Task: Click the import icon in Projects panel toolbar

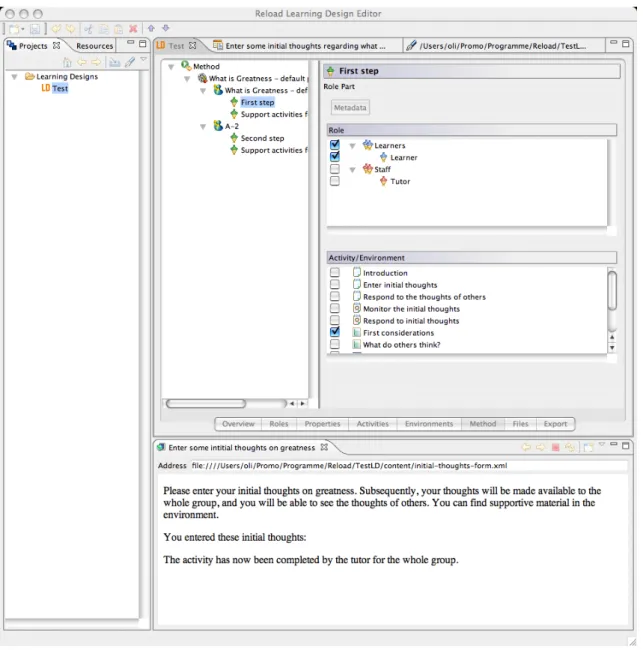Action: [115, 62]
